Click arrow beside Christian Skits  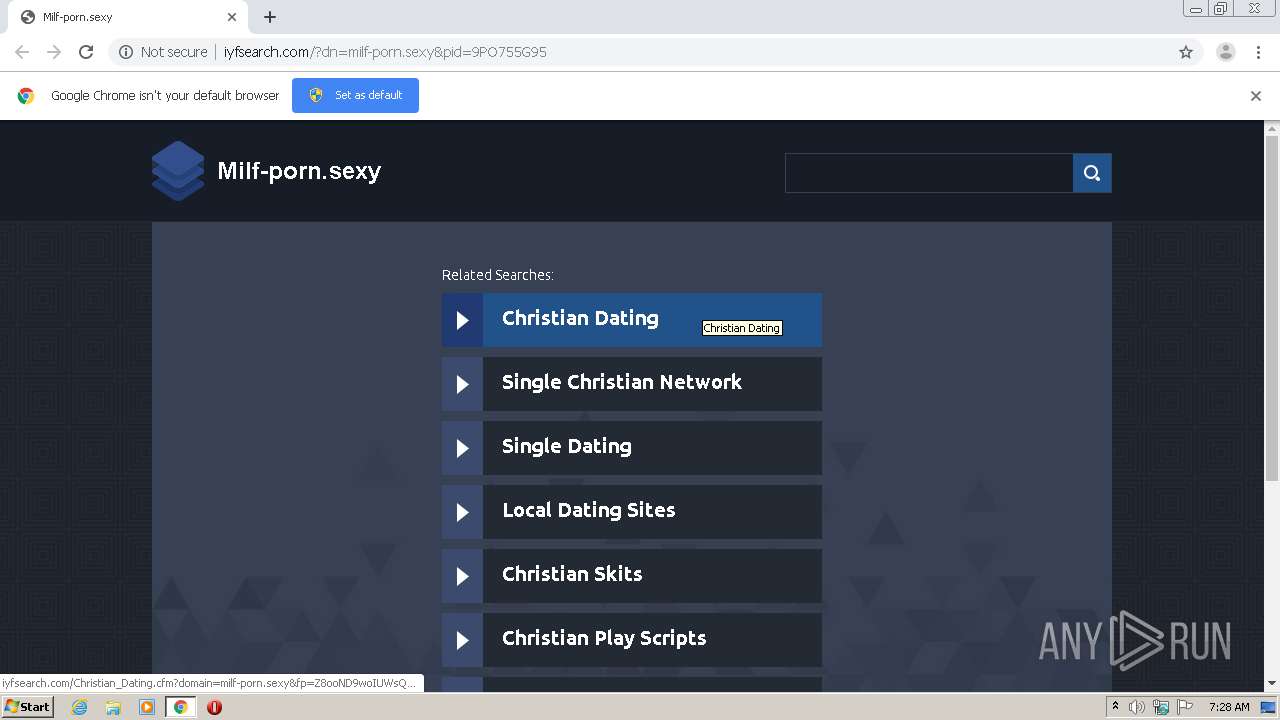coord(462,576)
